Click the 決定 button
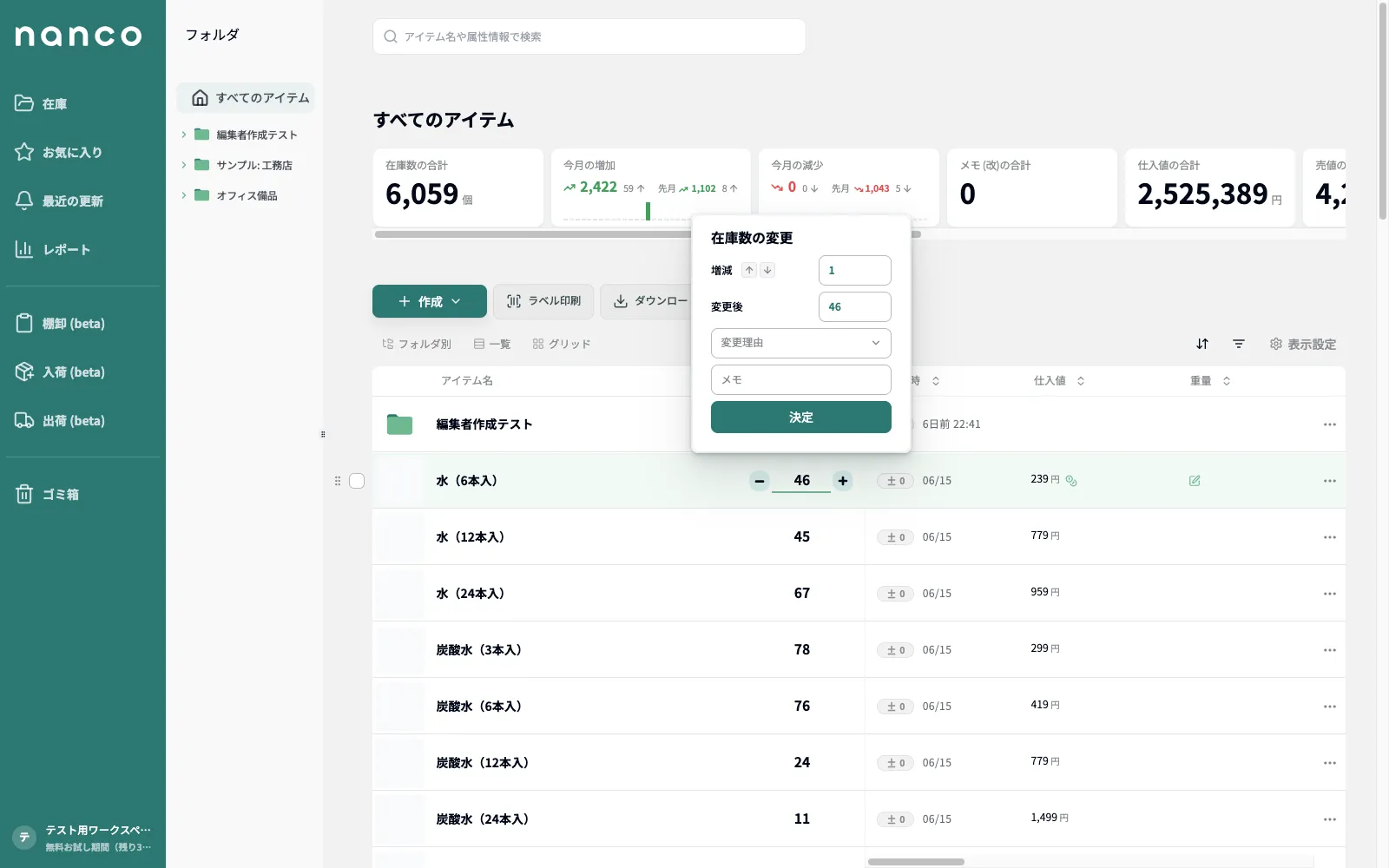 tap(800, 417)
